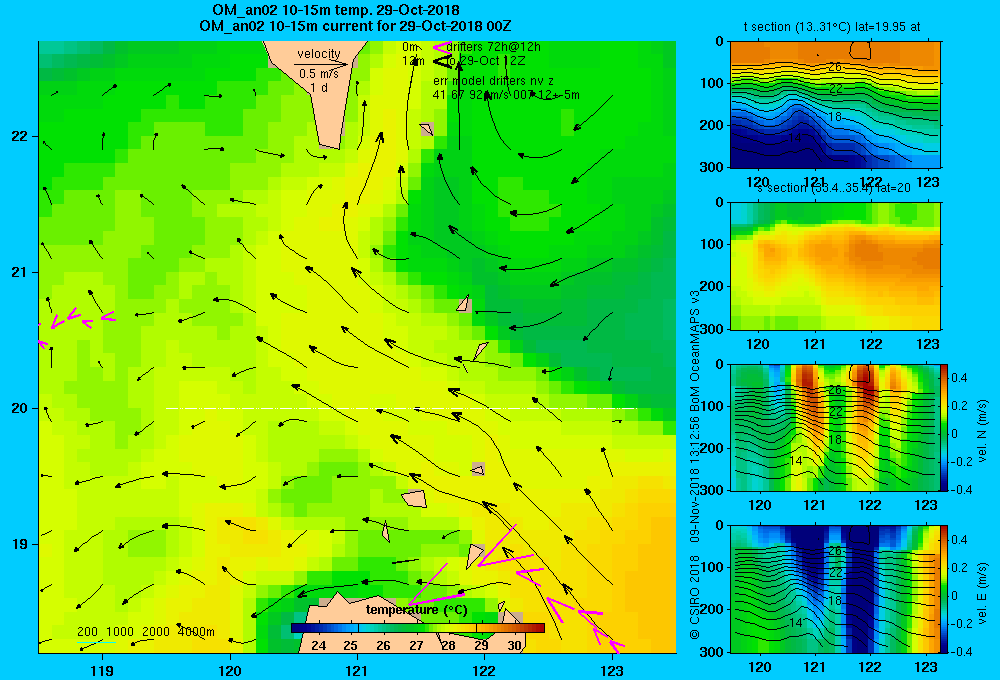Click the velocity scale arrow in legend
Screen dimensions: 1000x680
click(x=321, y=64)
